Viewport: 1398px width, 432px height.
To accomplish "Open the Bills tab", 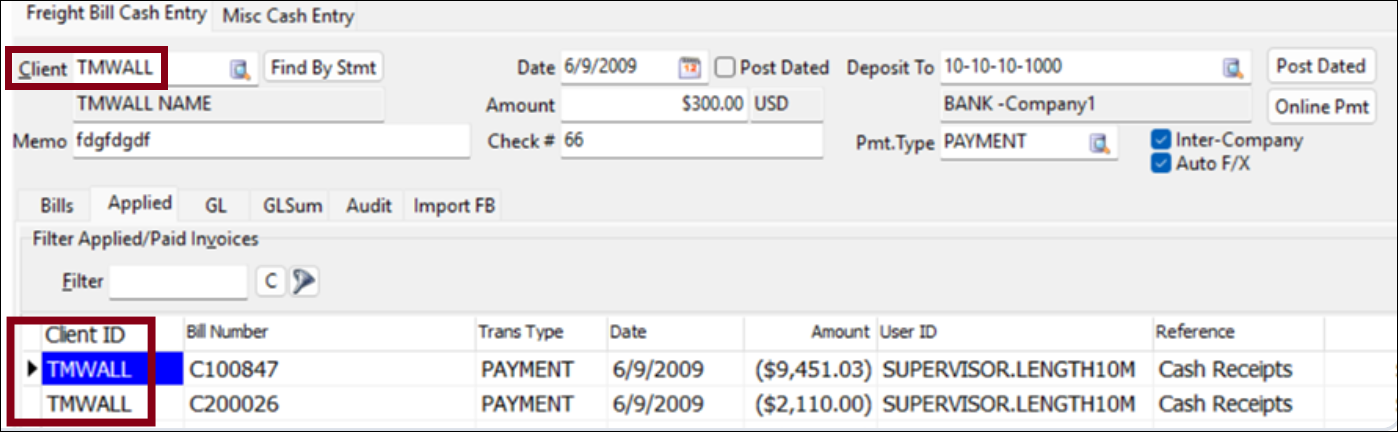I will coord(57,206).
